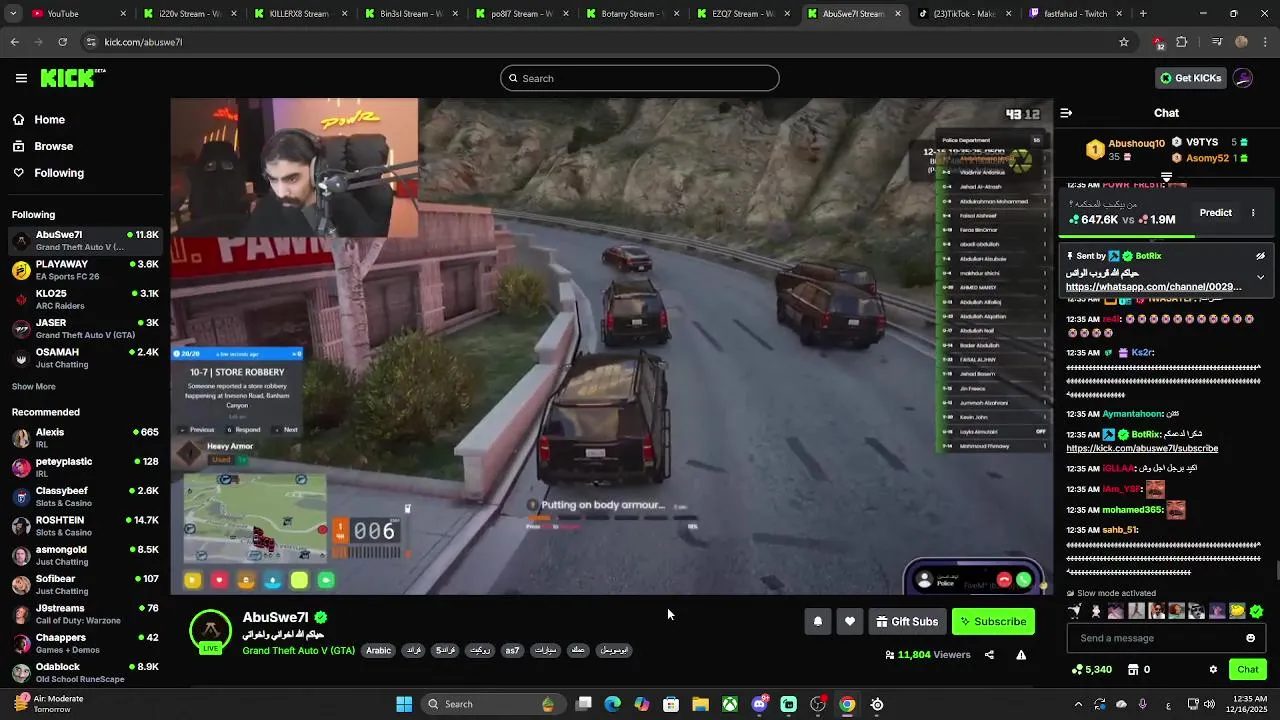Viewport: 1280px width, 720px height.
Task: Open Xbox app from taskbar
Action: pos(731,704)
